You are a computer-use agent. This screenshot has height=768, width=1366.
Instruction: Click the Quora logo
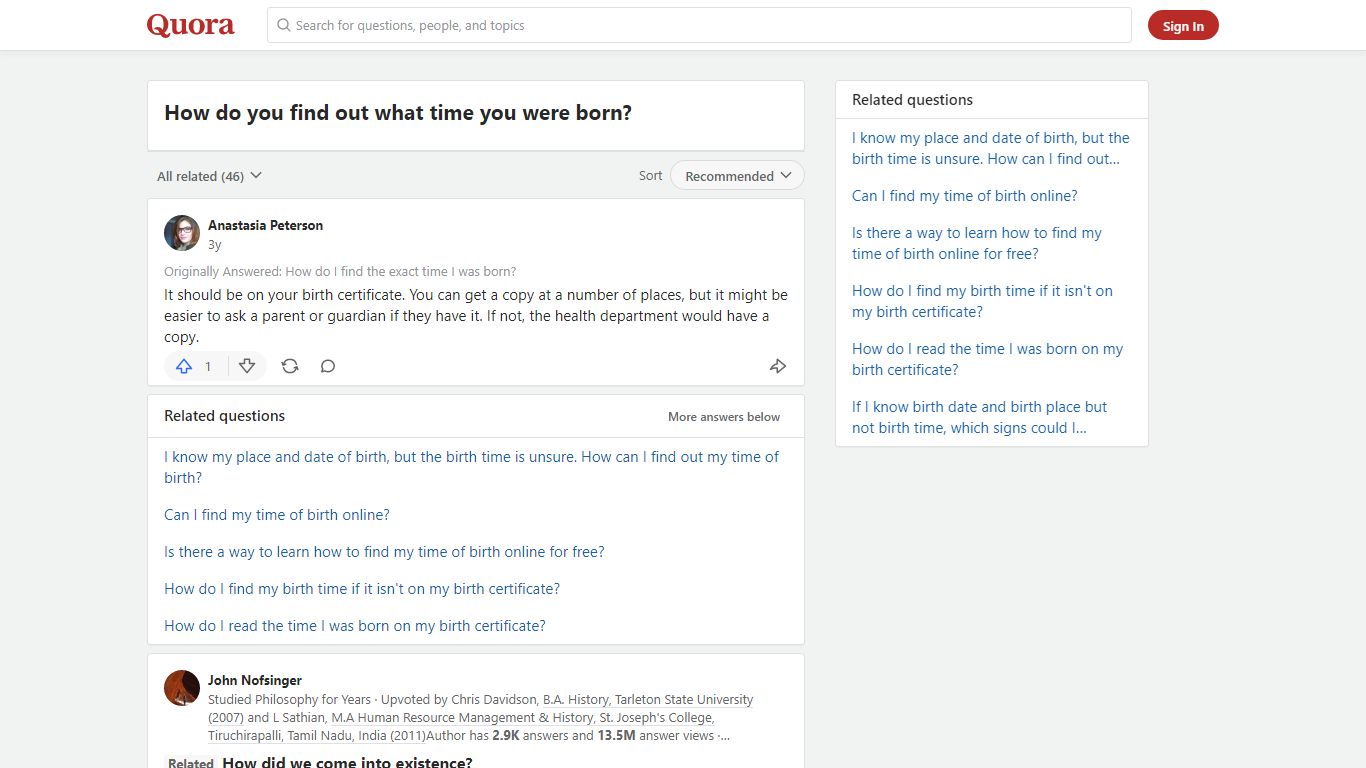(x=191, y=25)
